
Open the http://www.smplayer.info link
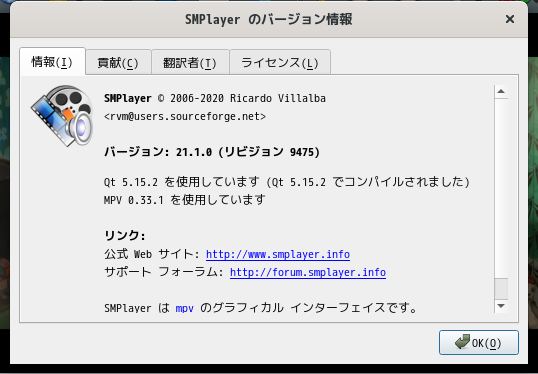click(x=278, y=254)
